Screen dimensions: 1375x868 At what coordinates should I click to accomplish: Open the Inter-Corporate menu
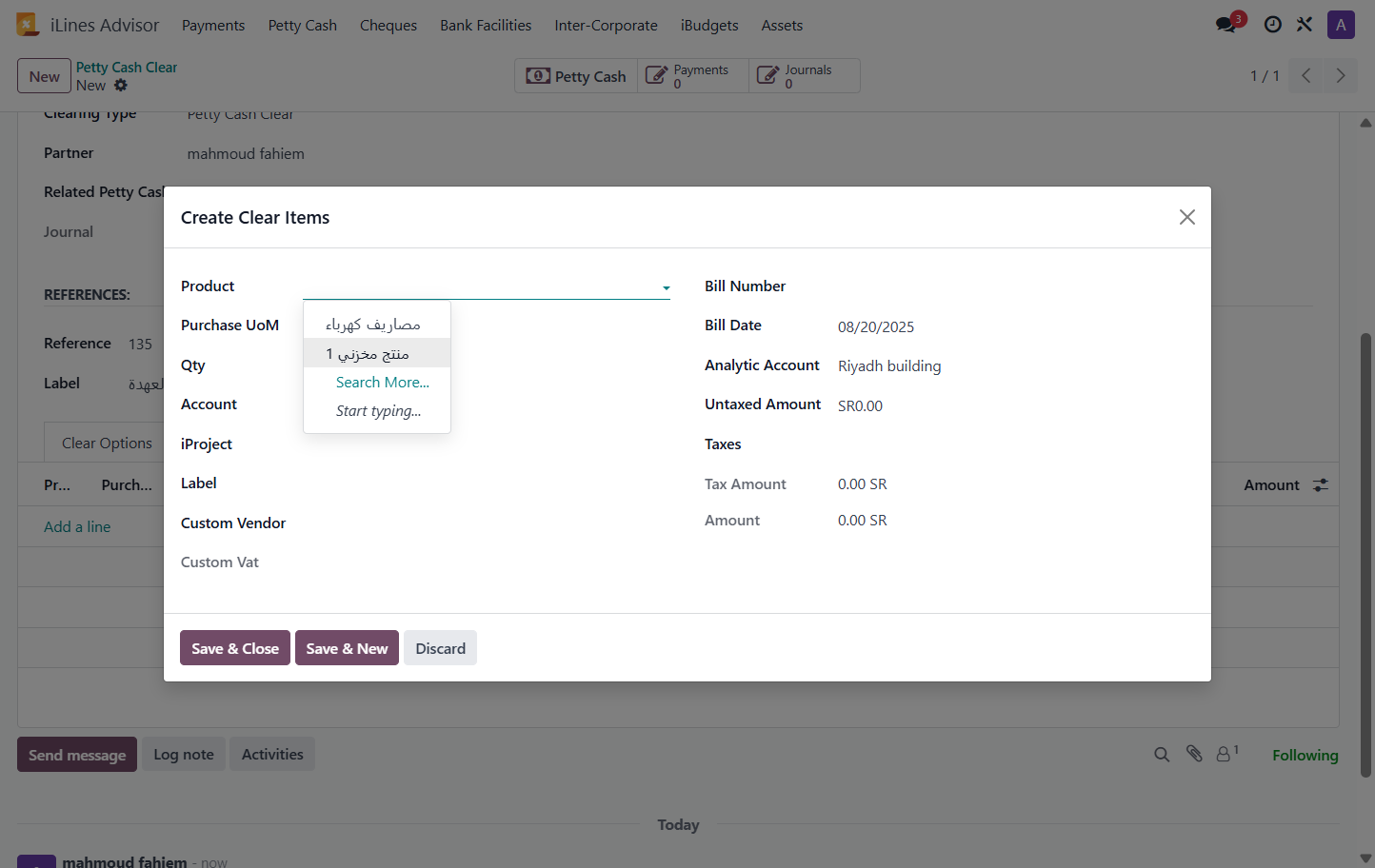606,26
